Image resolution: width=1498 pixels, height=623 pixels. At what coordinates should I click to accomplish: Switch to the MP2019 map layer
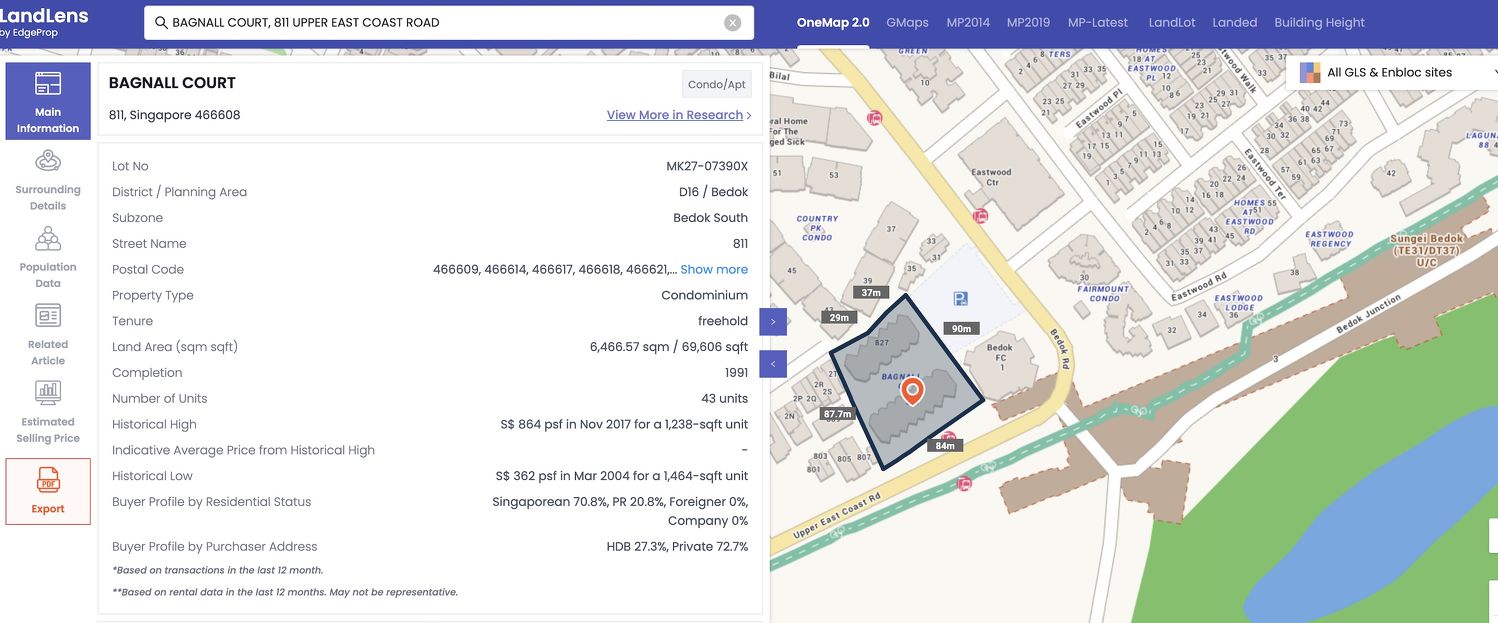pos(1028,23)
